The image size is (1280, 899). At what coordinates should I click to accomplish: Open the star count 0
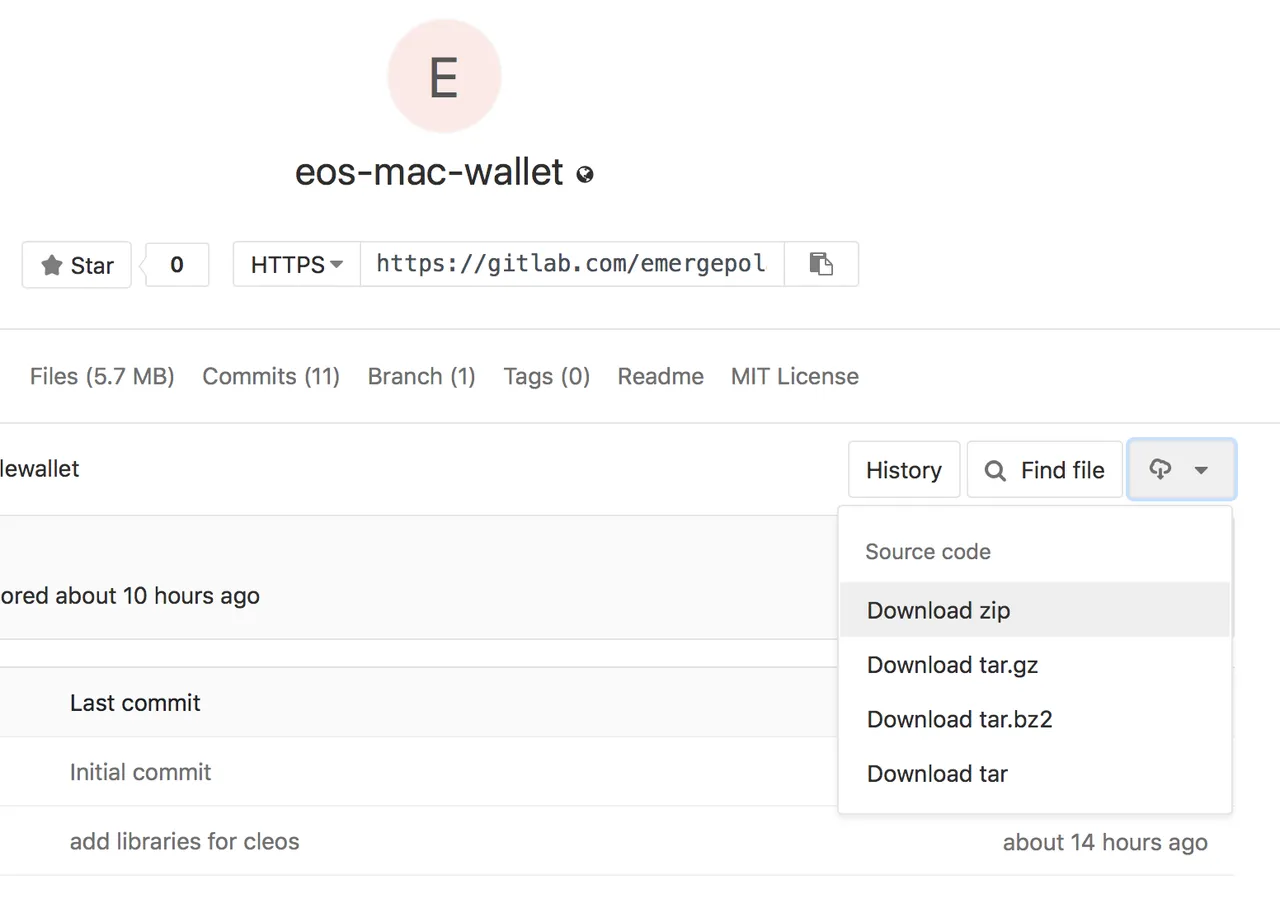pyautogui.click(x=177, y=265)
